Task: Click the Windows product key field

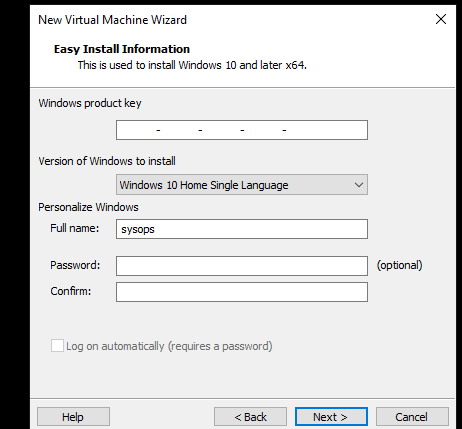Action: (242, 130)
